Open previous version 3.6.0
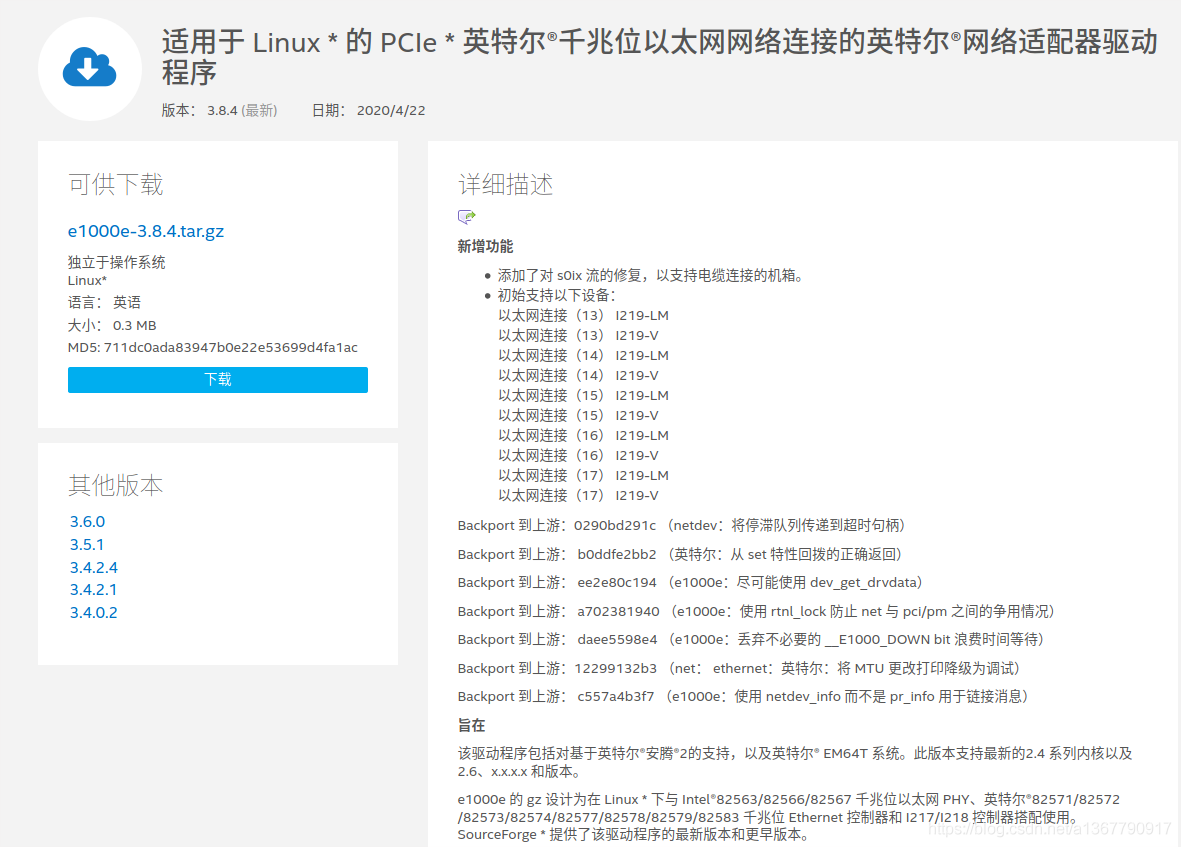1181x847 pixels. coord(87,521)
